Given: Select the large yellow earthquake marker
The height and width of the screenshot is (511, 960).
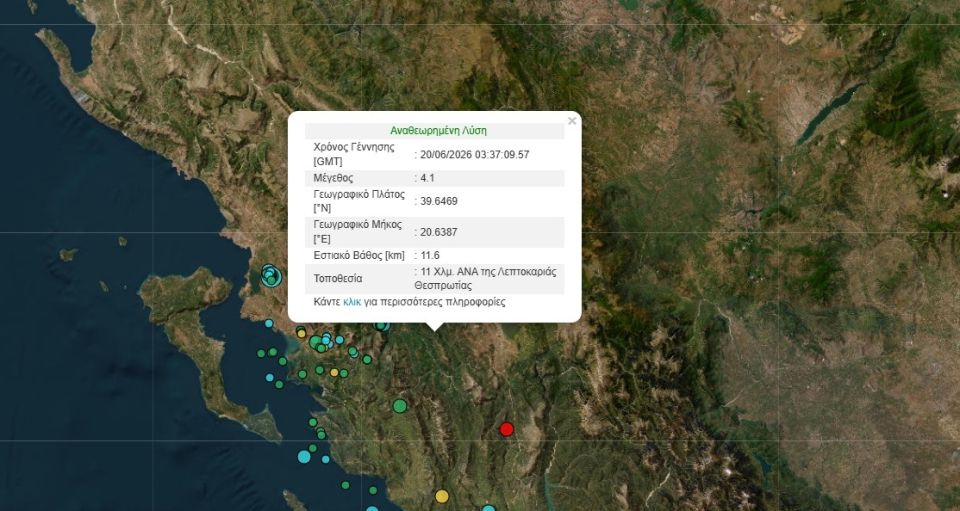Looking at the screenshot, I should click(x=442, y=496).
